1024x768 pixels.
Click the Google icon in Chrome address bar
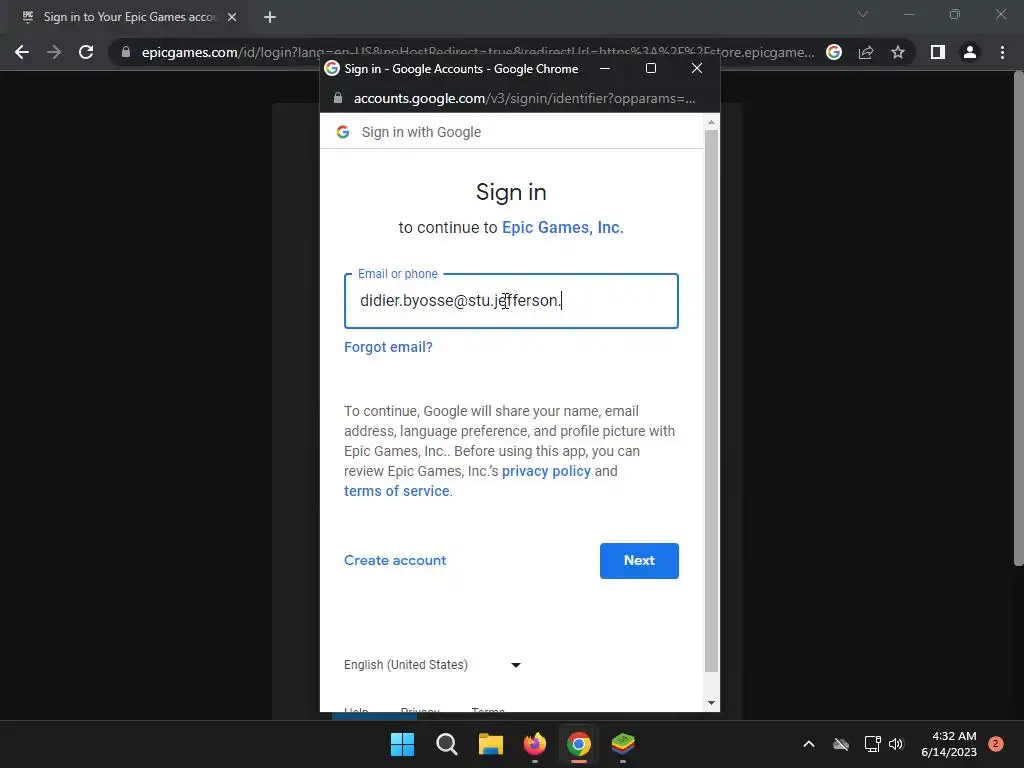tap(834, 52)
